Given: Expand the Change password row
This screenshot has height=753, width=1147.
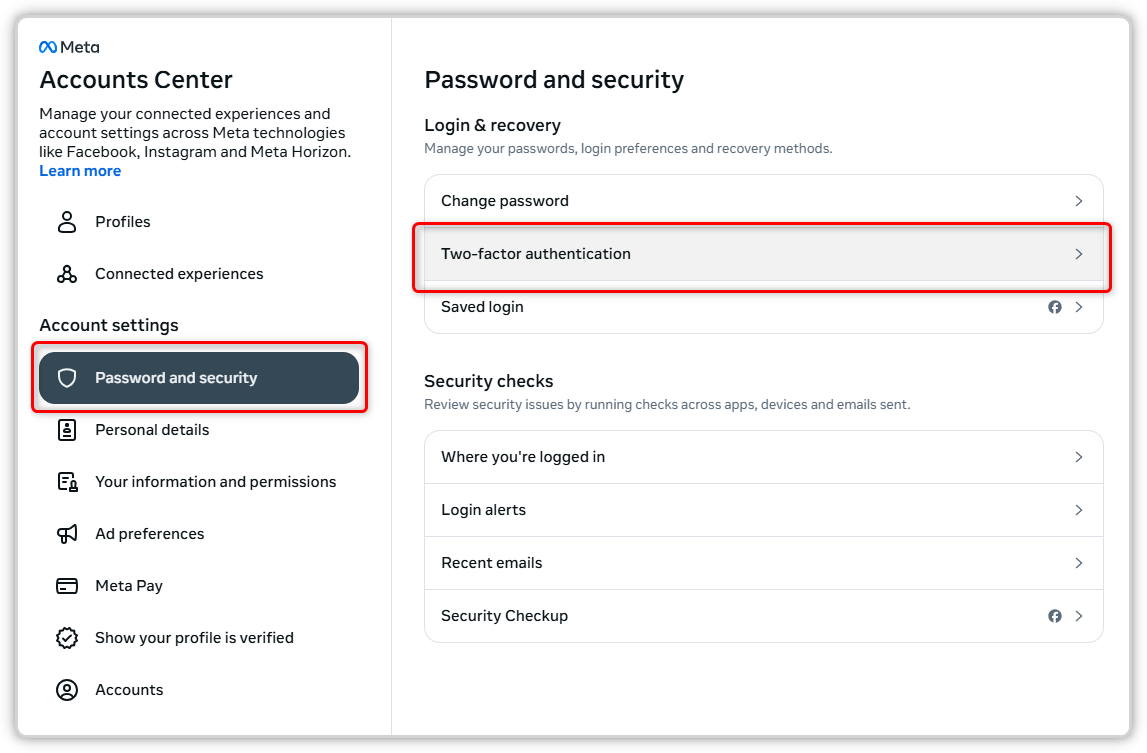Looking at the screenshot, I should tap(1078, 200).
